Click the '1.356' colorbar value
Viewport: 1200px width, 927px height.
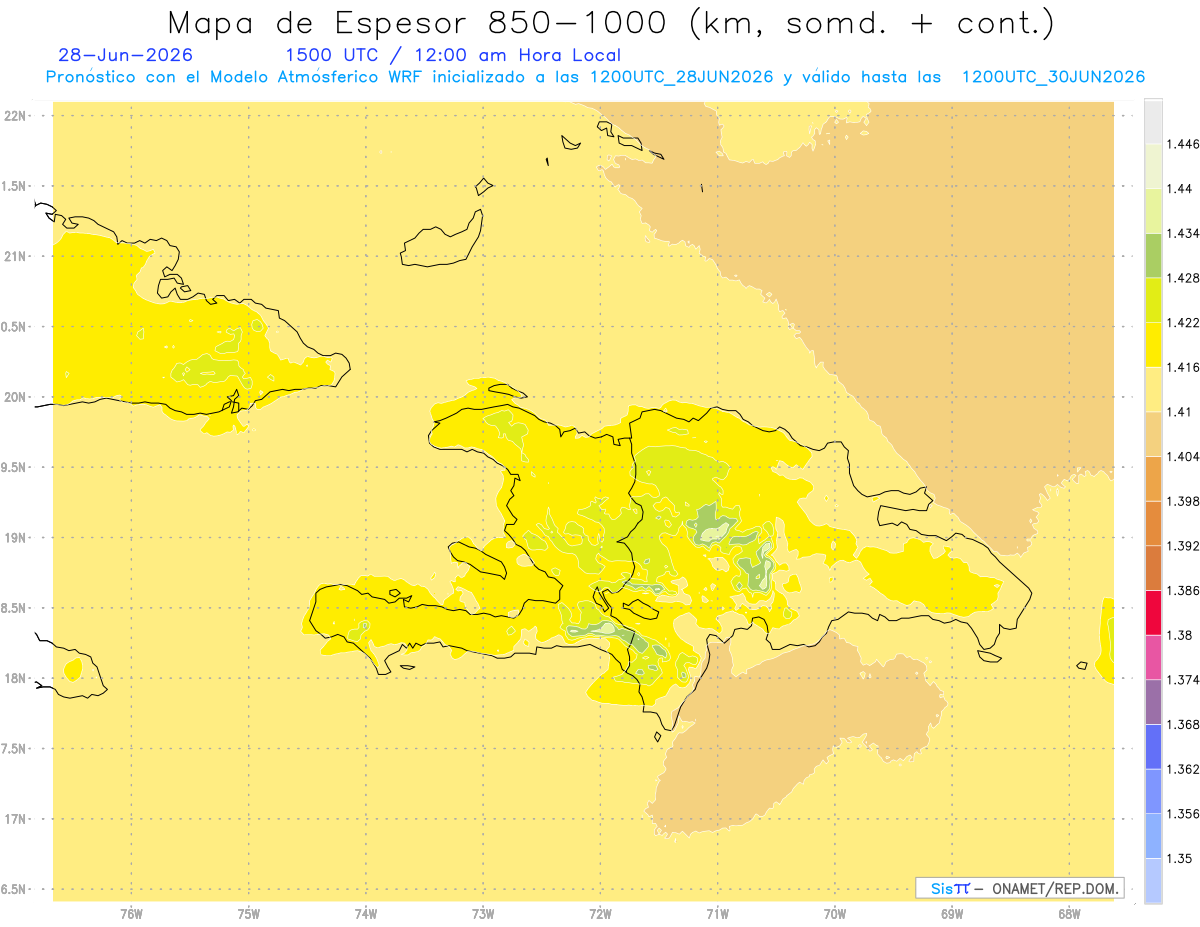click(x=1183, y=814)
